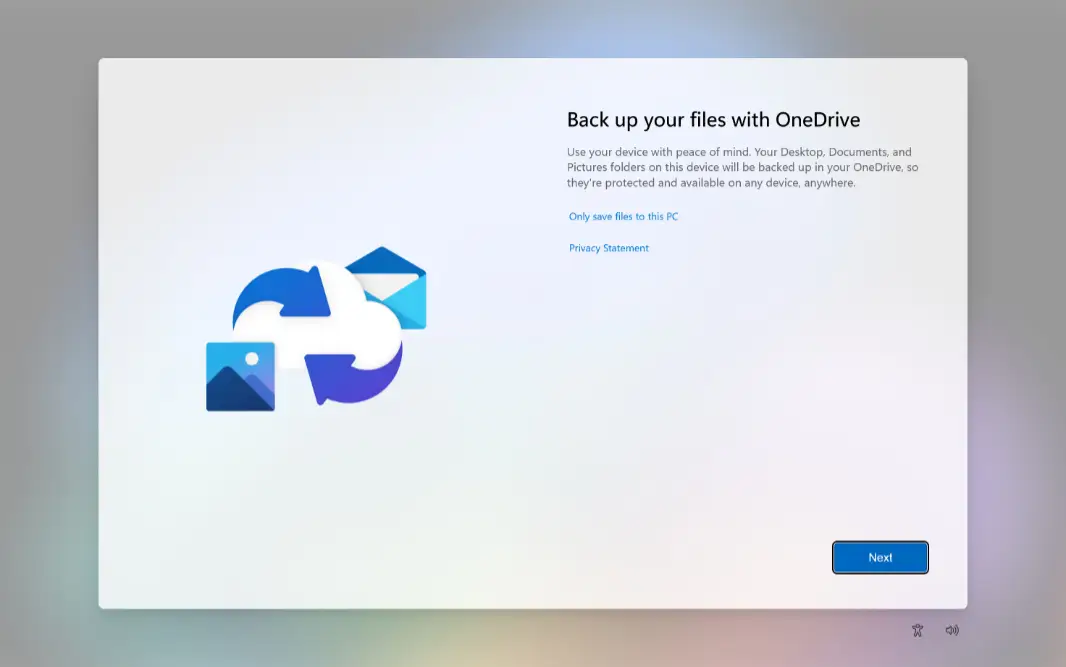The width and height of the screenshot is (1066, 667).
Task: Click the words 'any device, anywhere' in description
Action: (805, 183)
